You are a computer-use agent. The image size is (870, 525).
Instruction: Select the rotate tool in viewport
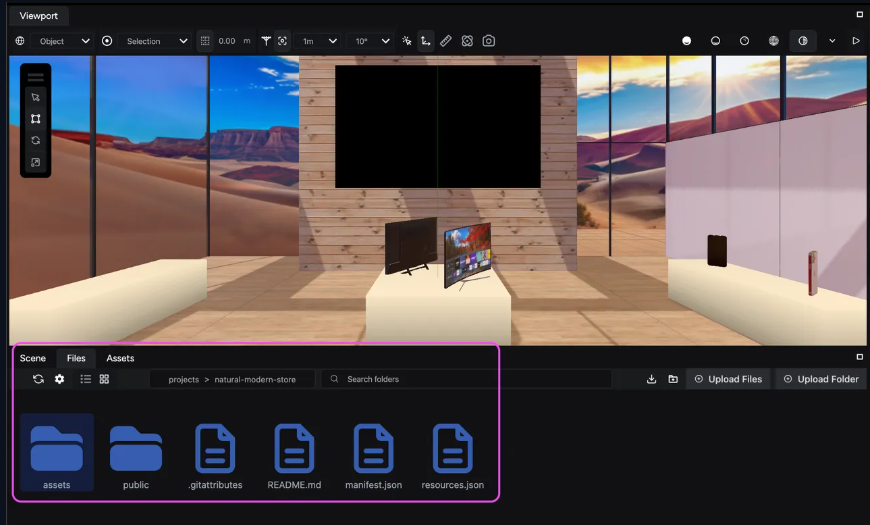[36, 140]
